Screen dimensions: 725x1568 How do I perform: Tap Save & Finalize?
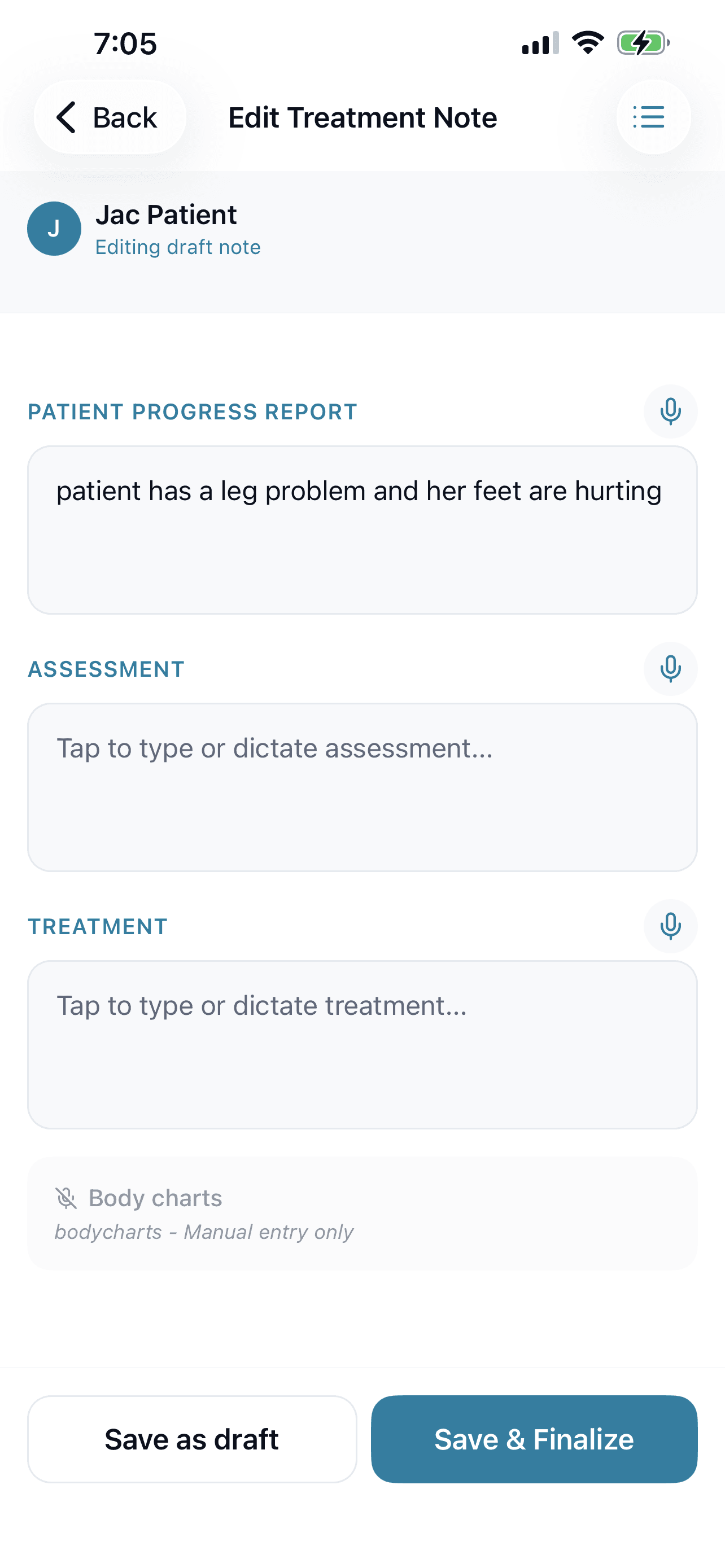click(x=534, y=1439)
